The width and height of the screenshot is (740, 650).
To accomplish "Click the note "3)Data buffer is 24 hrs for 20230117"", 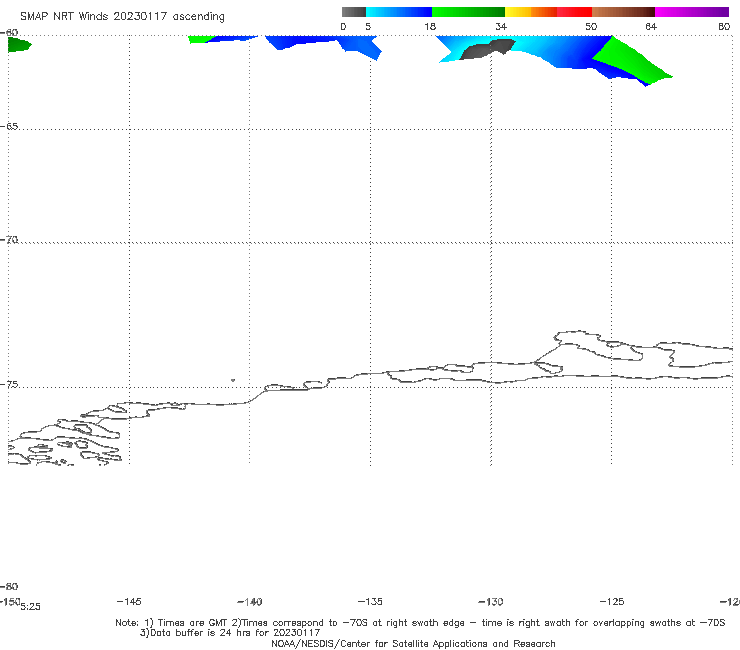I will [x=230, y=633].
